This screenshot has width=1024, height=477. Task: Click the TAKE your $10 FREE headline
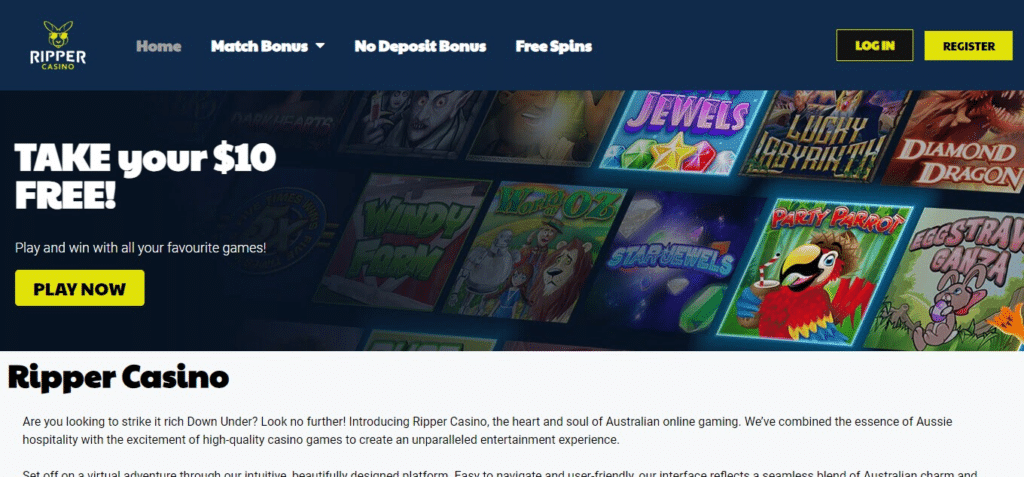[x=145, y=176]
